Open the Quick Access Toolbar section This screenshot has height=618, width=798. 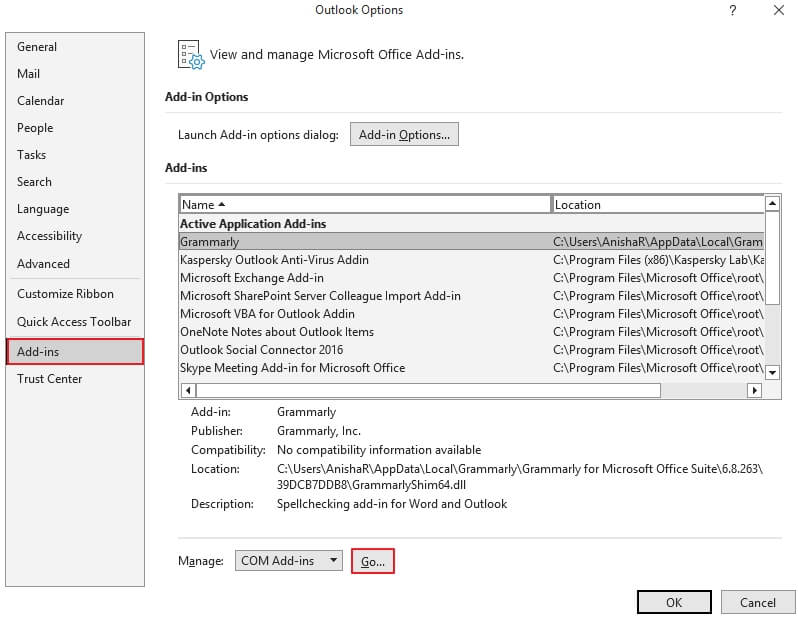[x=75, y=322]
